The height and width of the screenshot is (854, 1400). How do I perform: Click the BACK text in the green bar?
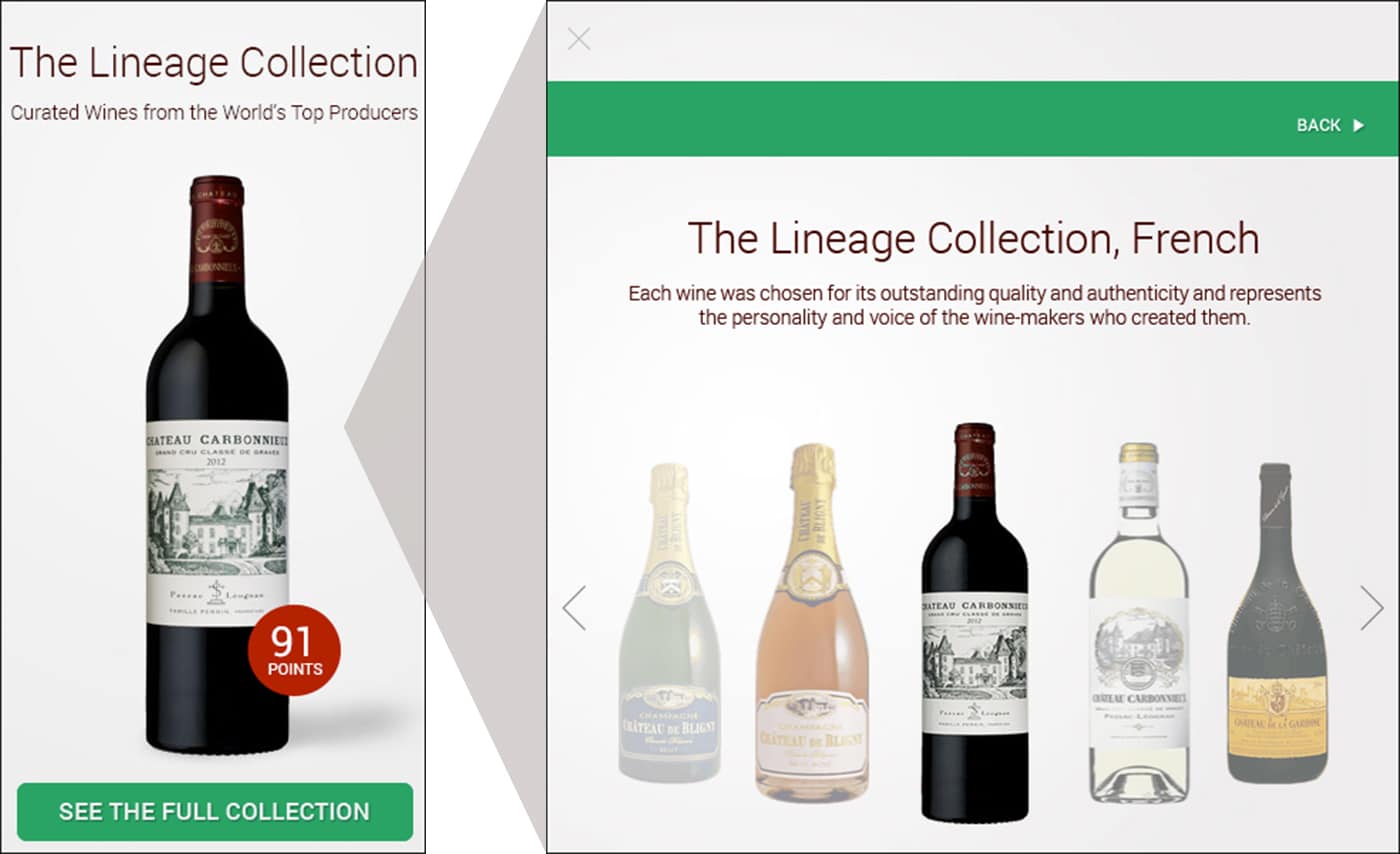click(x=1318, y=125)
